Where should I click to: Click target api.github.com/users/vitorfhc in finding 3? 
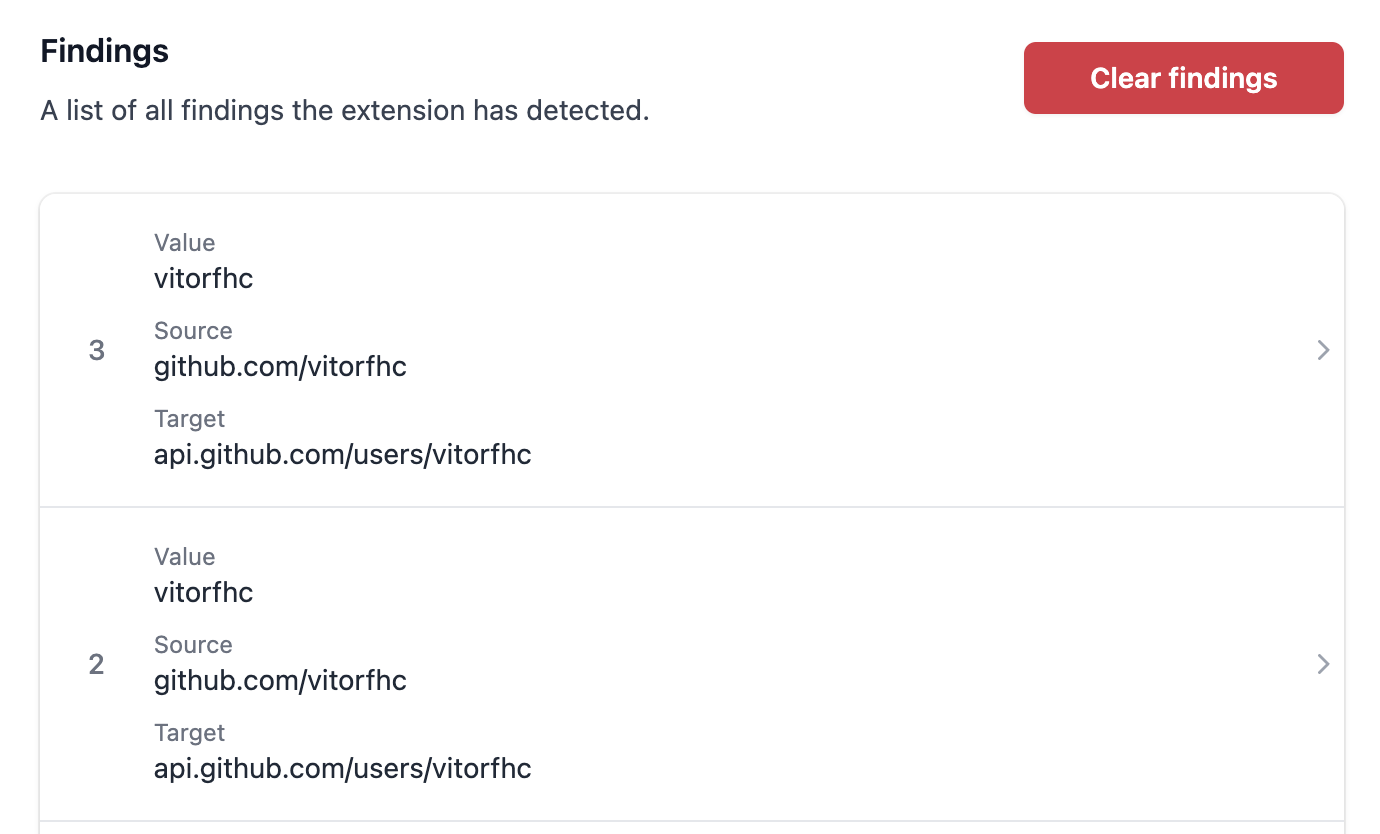click(x=342, y=455)
